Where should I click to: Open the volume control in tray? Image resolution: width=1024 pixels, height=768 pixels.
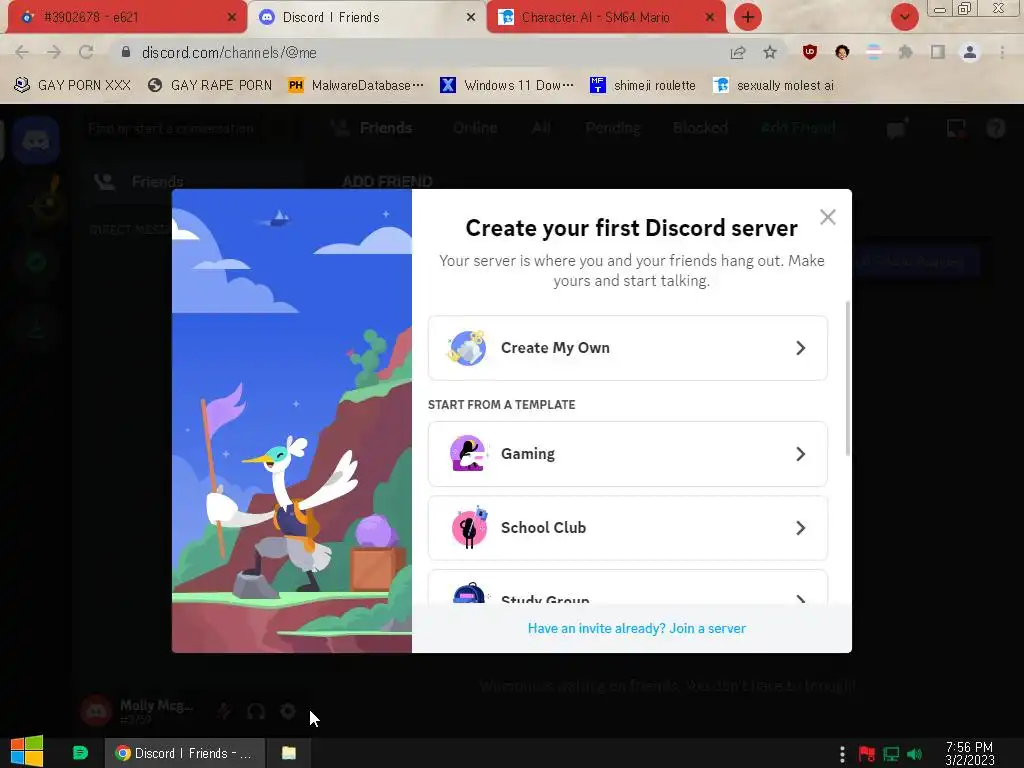pos(915,754)
